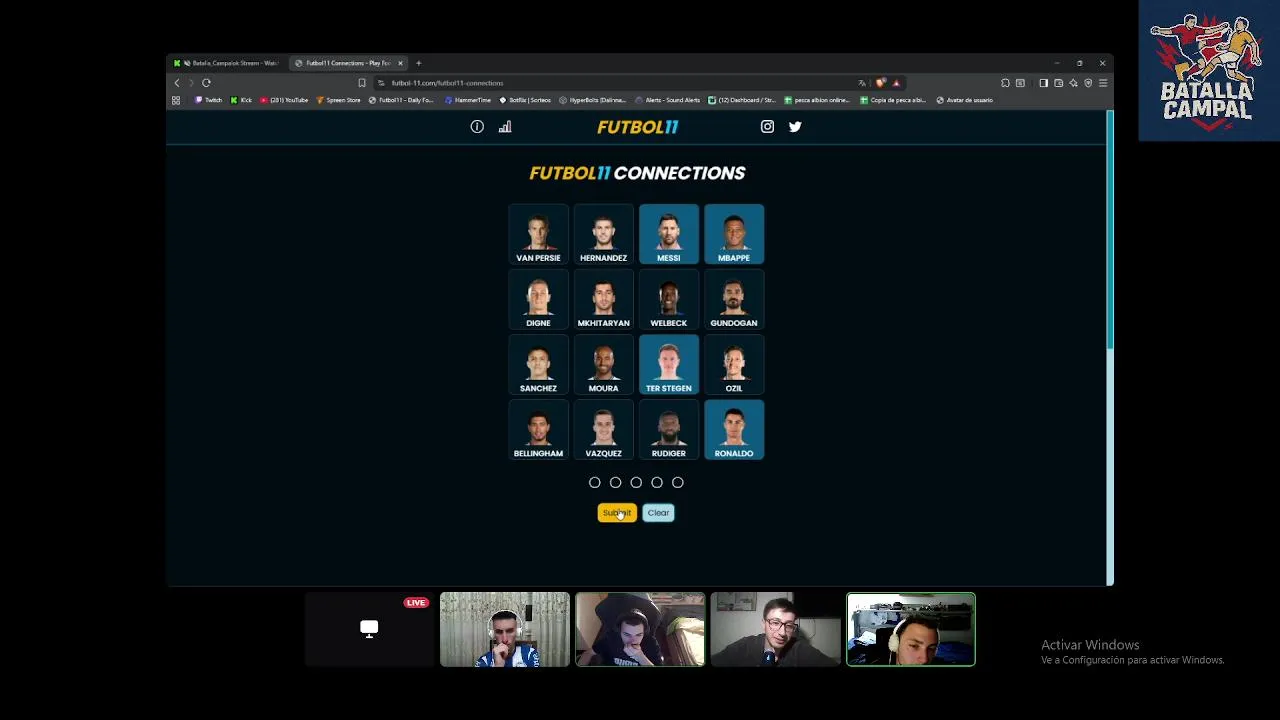This screenshot has height=720, width=1280.
Task: Select the Hernandez player card
Action: pos(603,234)
